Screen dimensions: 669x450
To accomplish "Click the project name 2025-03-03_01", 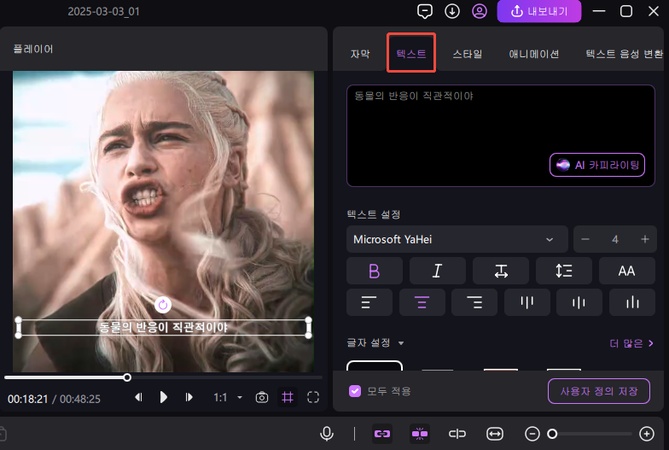I will click(104, 11).
